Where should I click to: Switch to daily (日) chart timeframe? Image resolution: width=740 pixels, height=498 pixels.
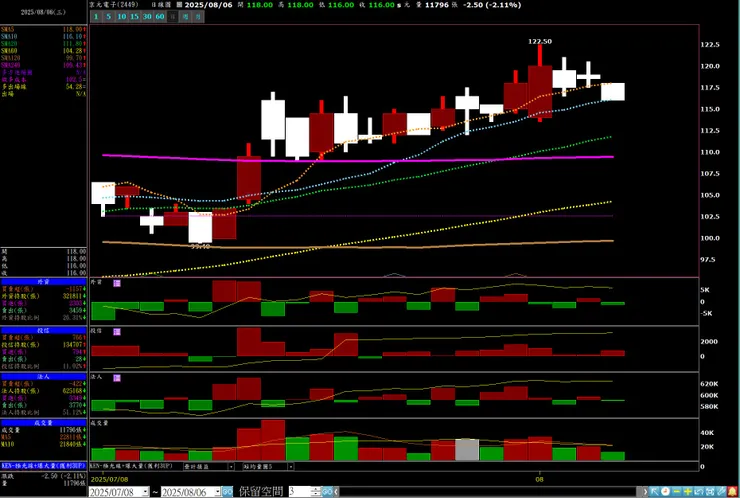tap(173, 17)
